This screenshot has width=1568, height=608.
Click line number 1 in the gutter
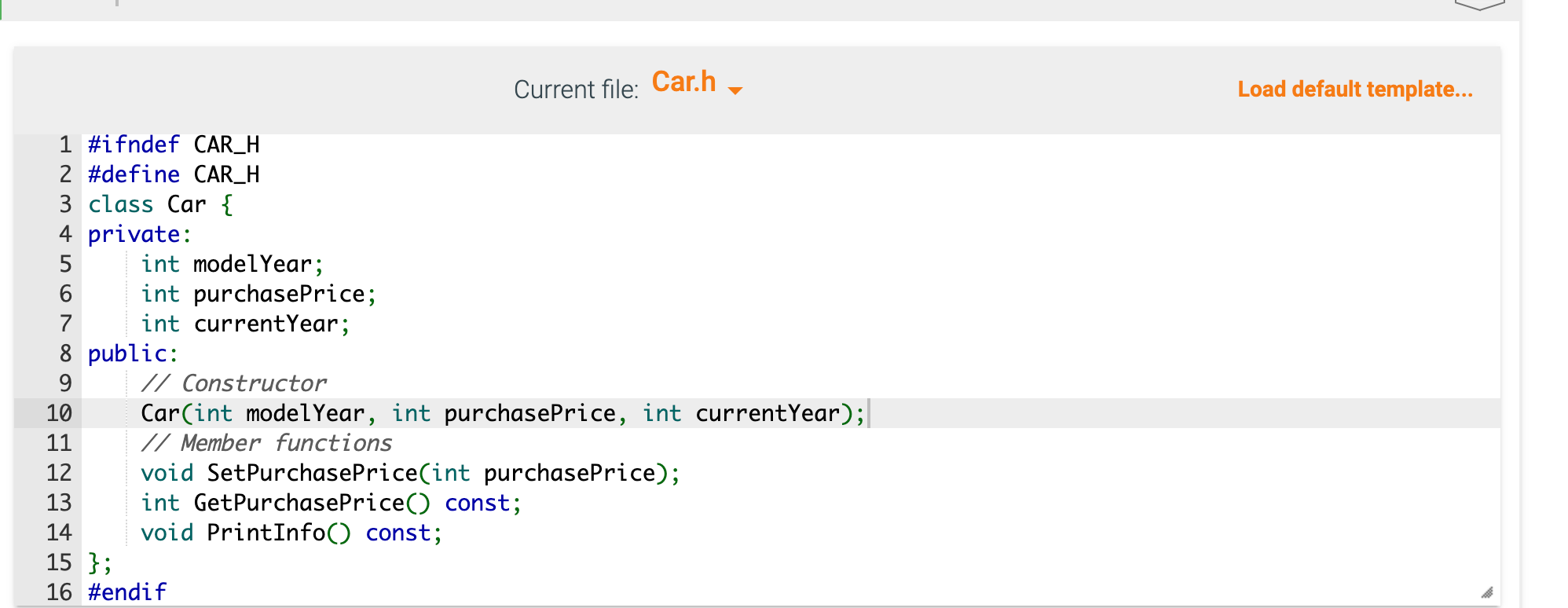point(67,144)
